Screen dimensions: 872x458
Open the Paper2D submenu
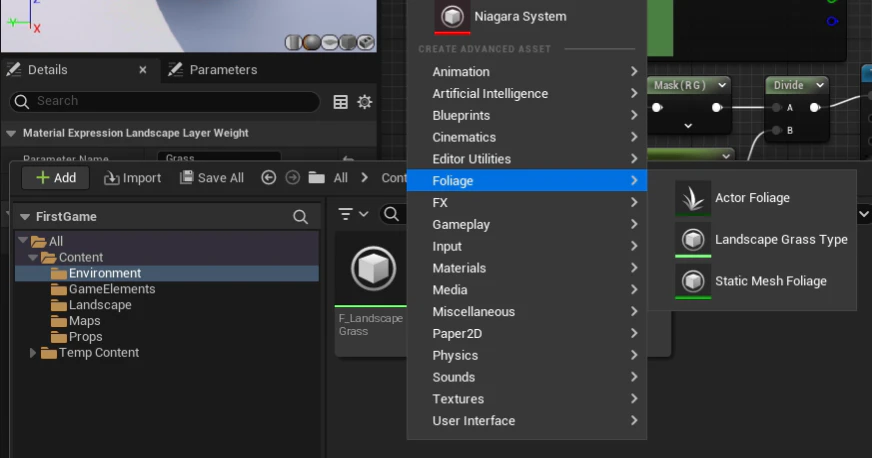(527, 333)
